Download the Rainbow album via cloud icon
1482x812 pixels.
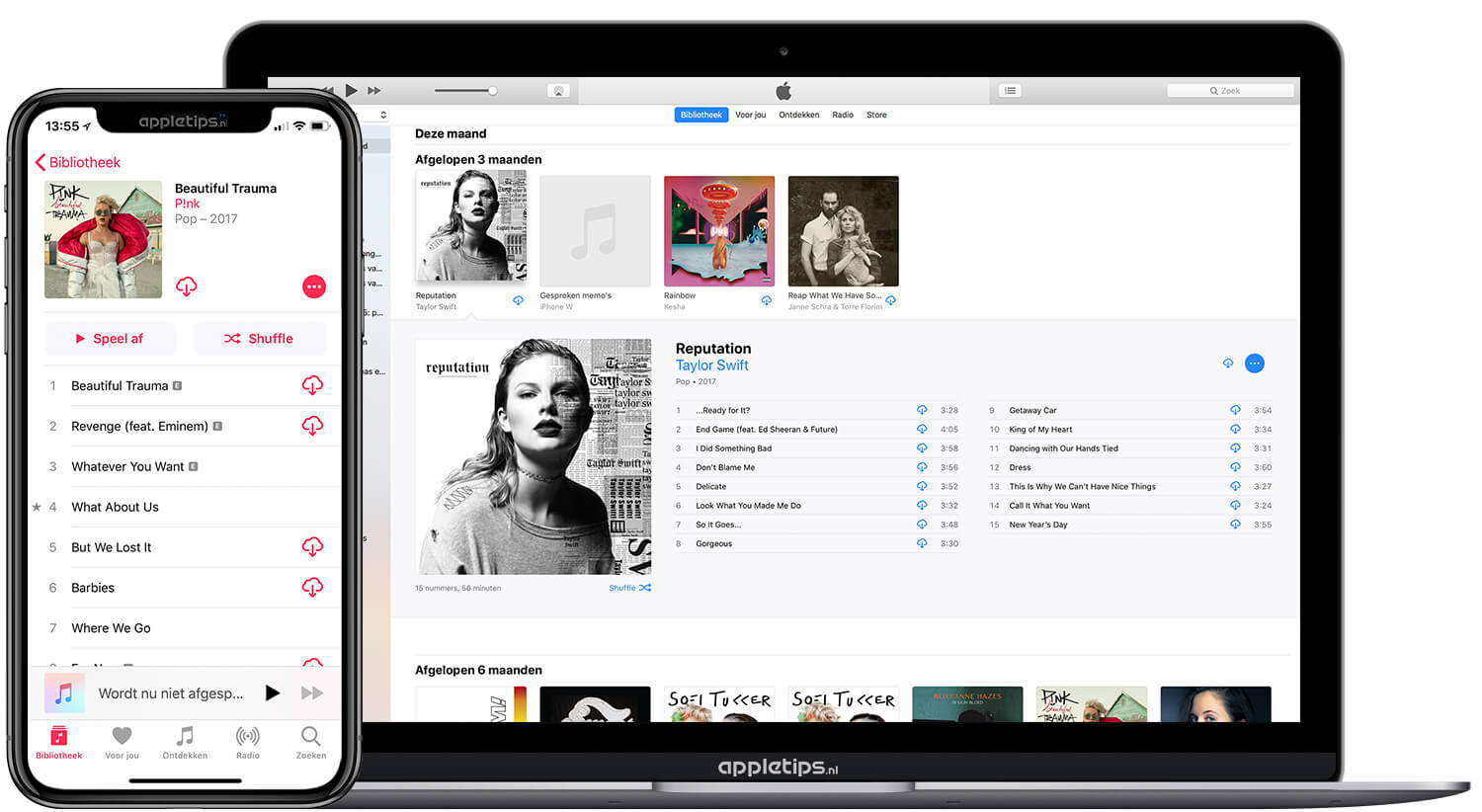point(766,300)
